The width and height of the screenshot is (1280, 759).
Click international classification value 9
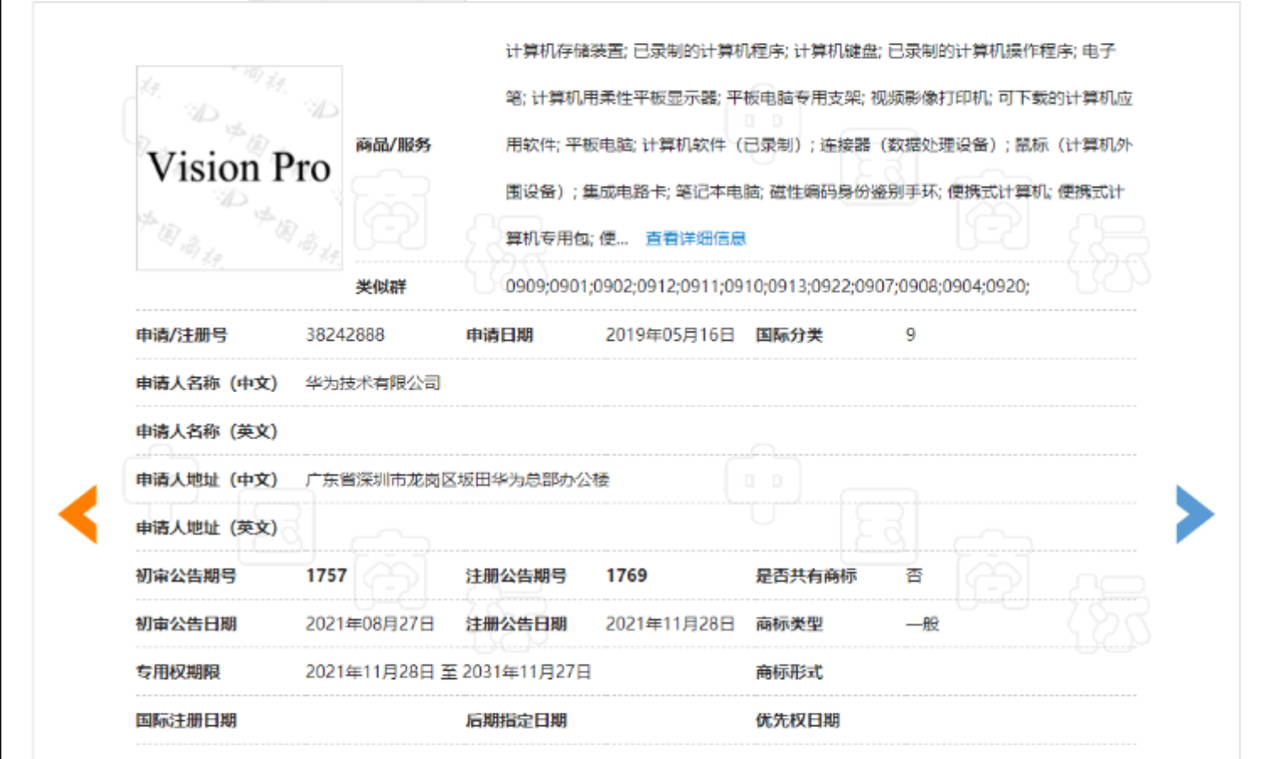910,335
